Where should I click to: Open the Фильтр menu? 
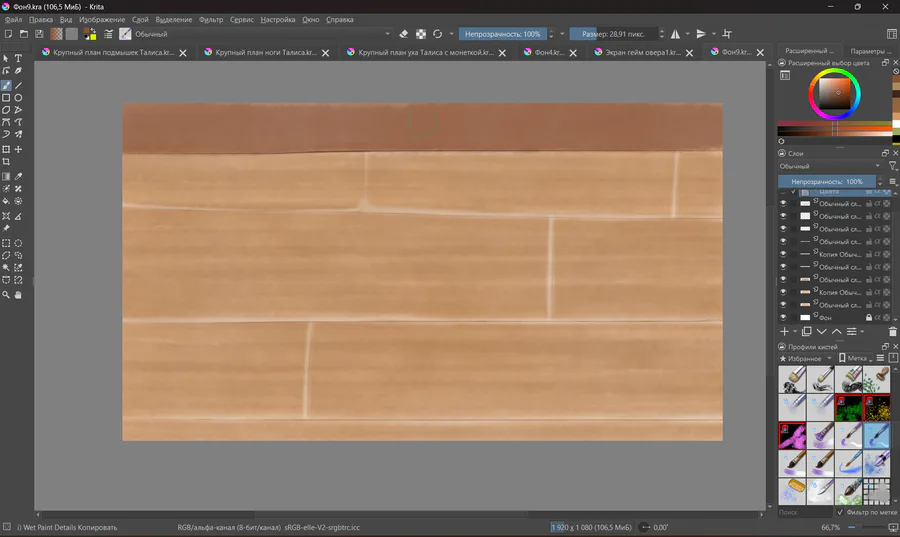click(211, 20)
